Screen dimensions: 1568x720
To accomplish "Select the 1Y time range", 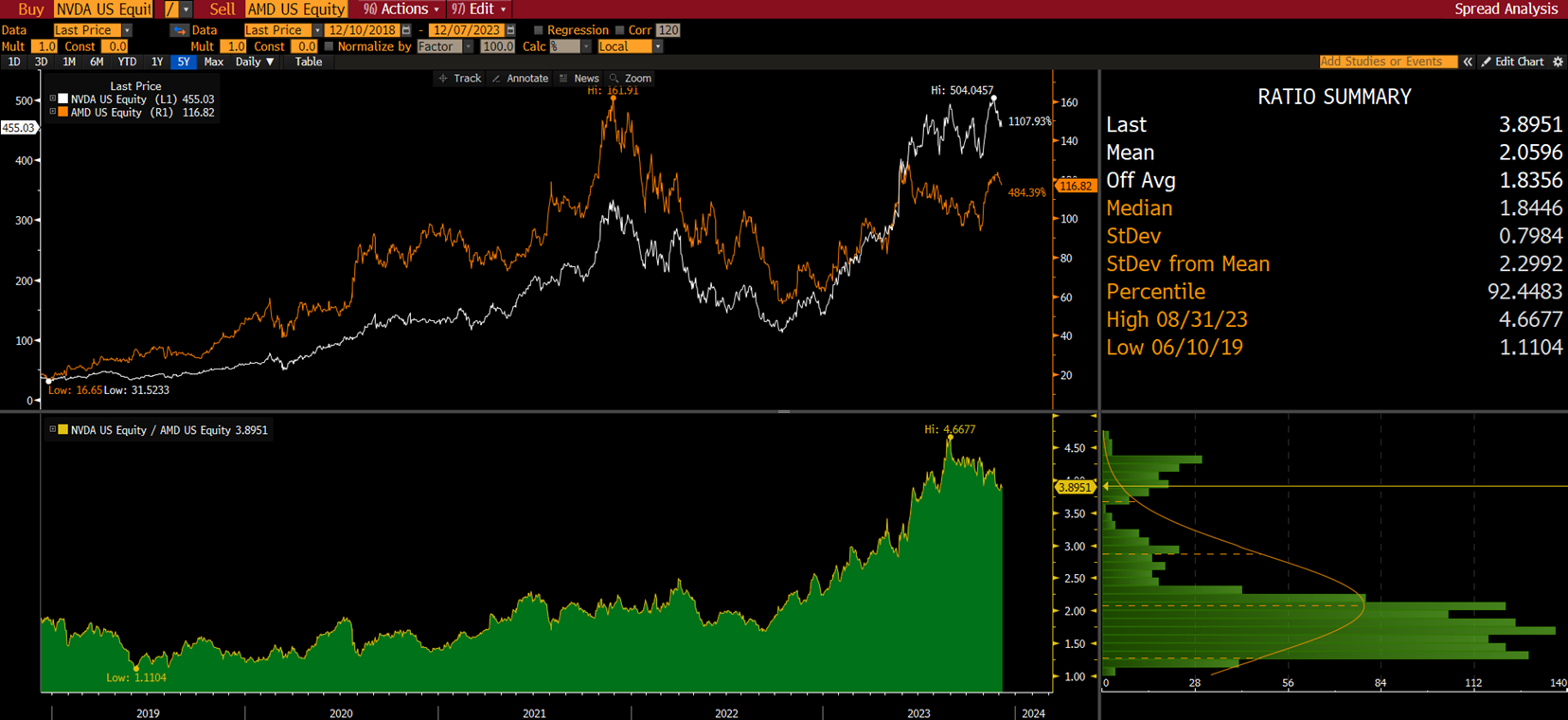I will (157, 62).
